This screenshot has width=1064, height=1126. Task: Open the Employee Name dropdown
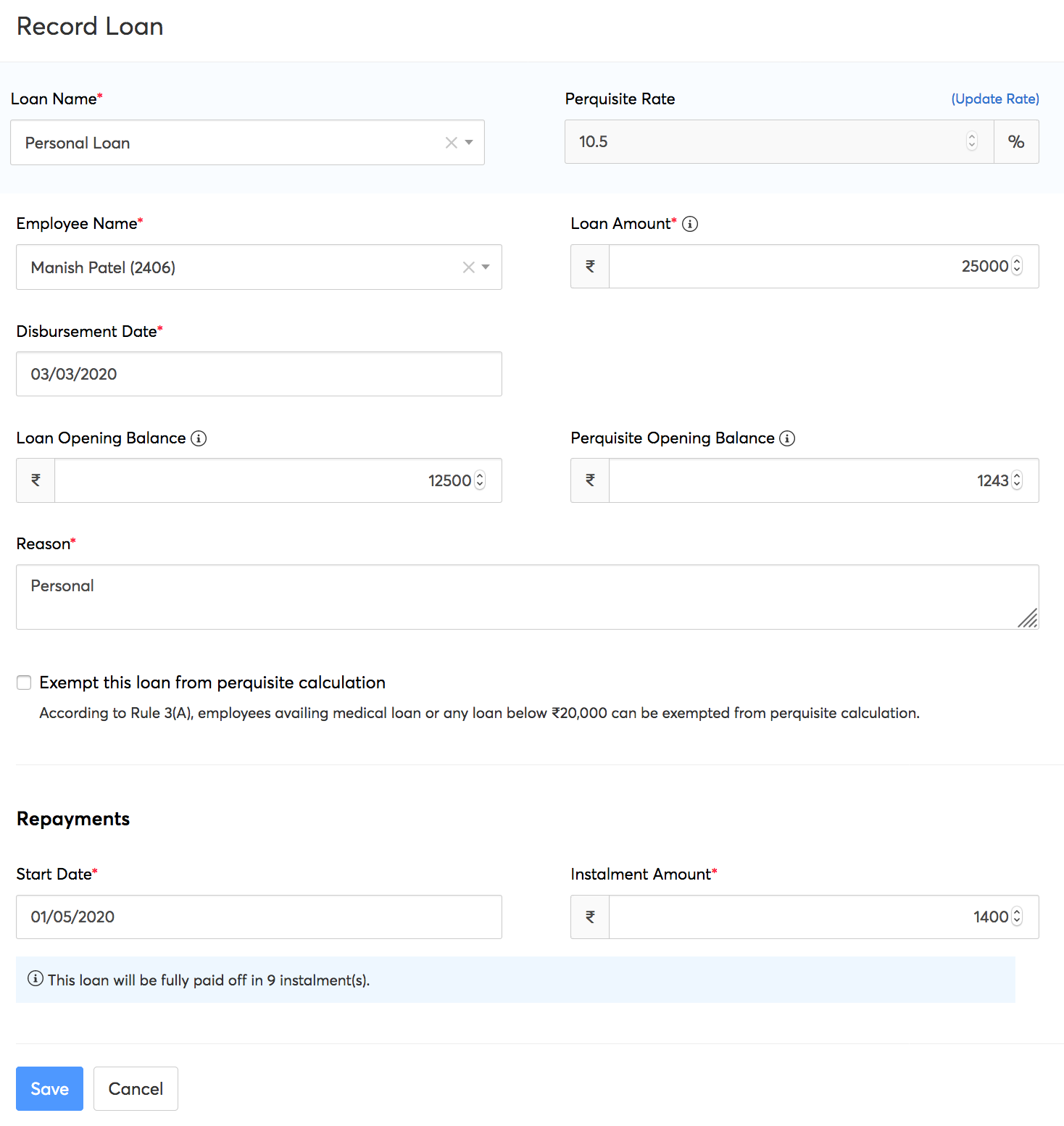coord(486,267)
